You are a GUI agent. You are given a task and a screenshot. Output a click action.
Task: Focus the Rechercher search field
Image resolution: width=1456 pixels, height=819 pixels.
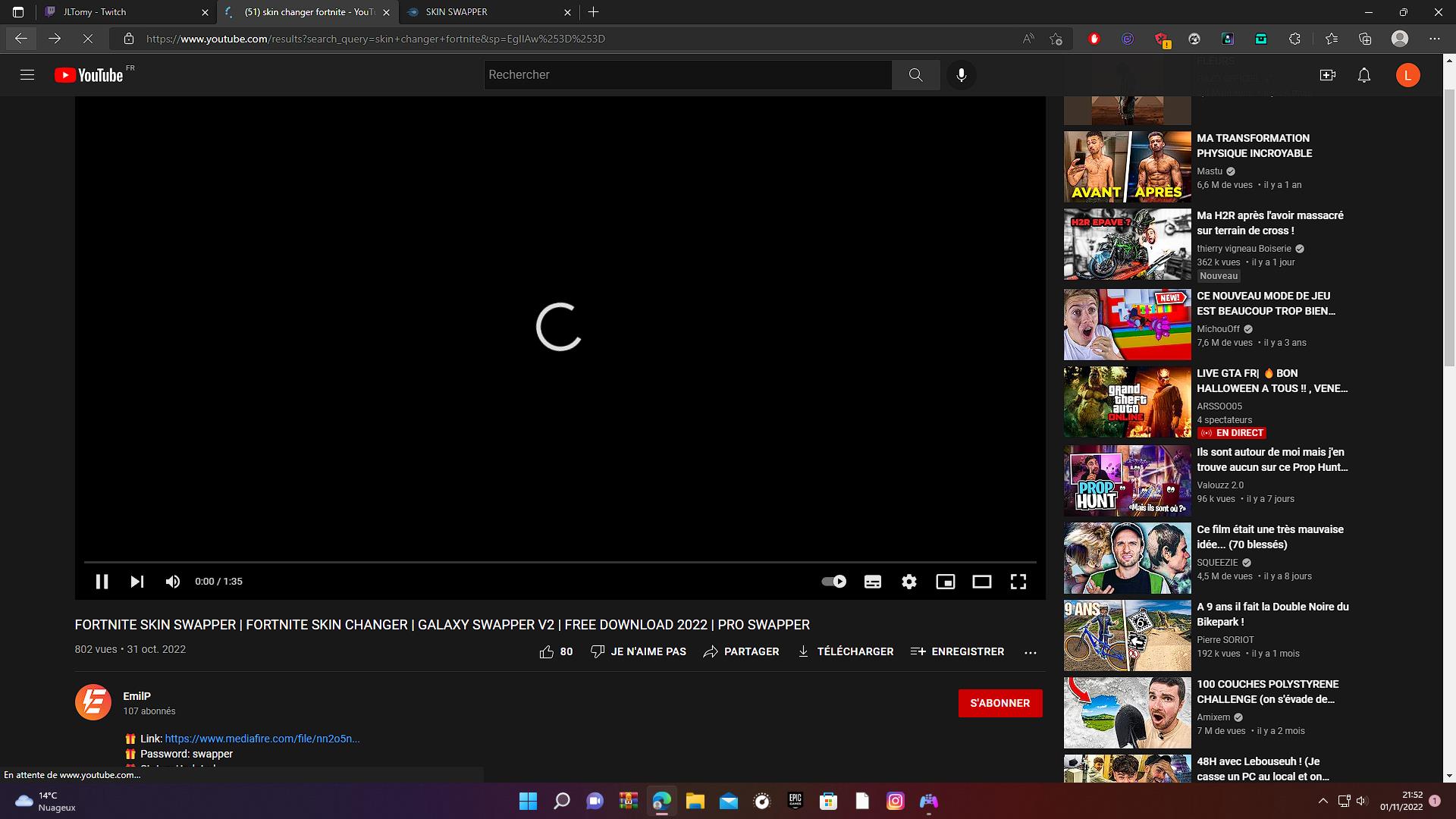pos(687,75)
